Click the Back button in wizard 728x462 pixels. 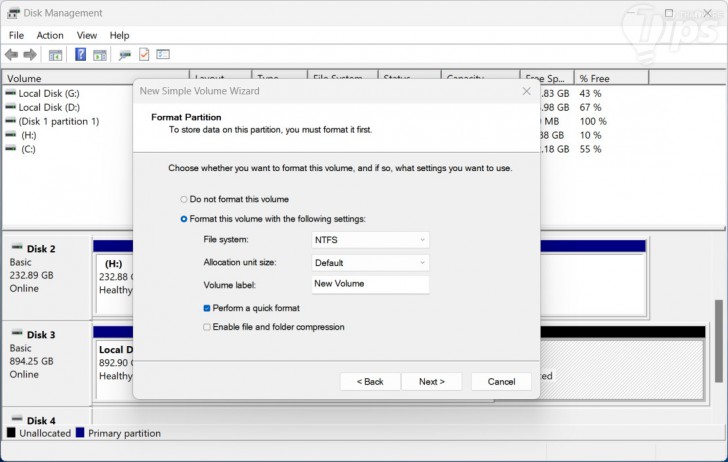tap(370, 382)
